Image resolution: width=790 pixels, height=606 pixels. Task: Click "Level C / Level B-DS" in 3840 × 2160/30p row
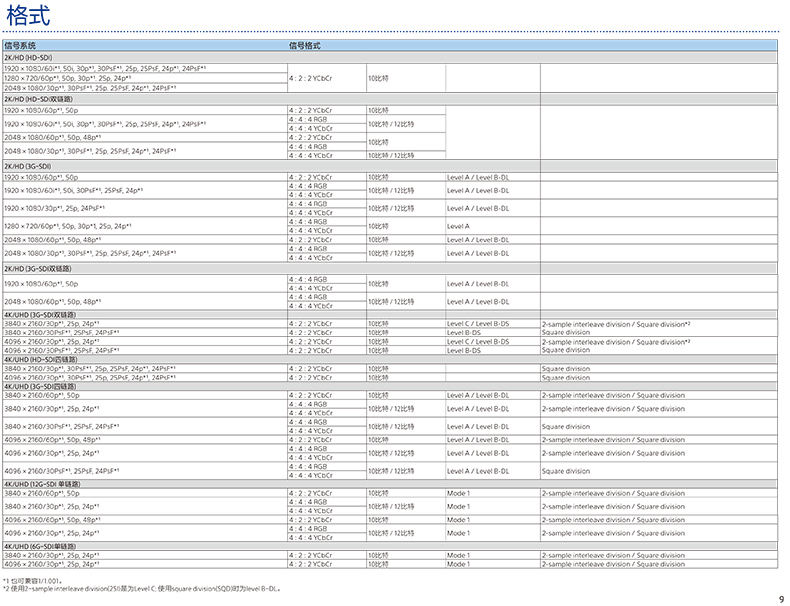pyautogui.click(x=478, y=324)
